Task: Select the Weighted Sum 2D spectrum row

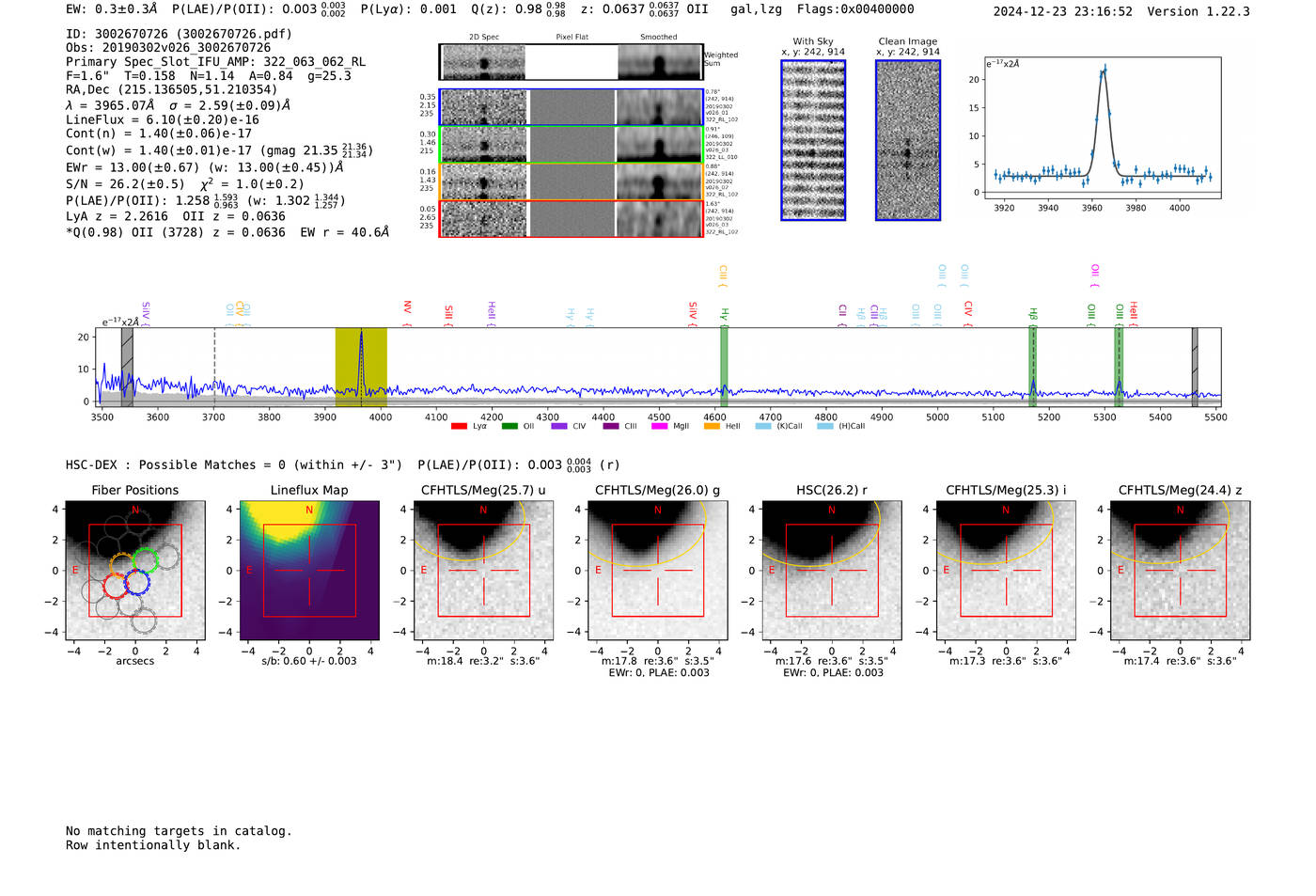Action: [571, 62]
